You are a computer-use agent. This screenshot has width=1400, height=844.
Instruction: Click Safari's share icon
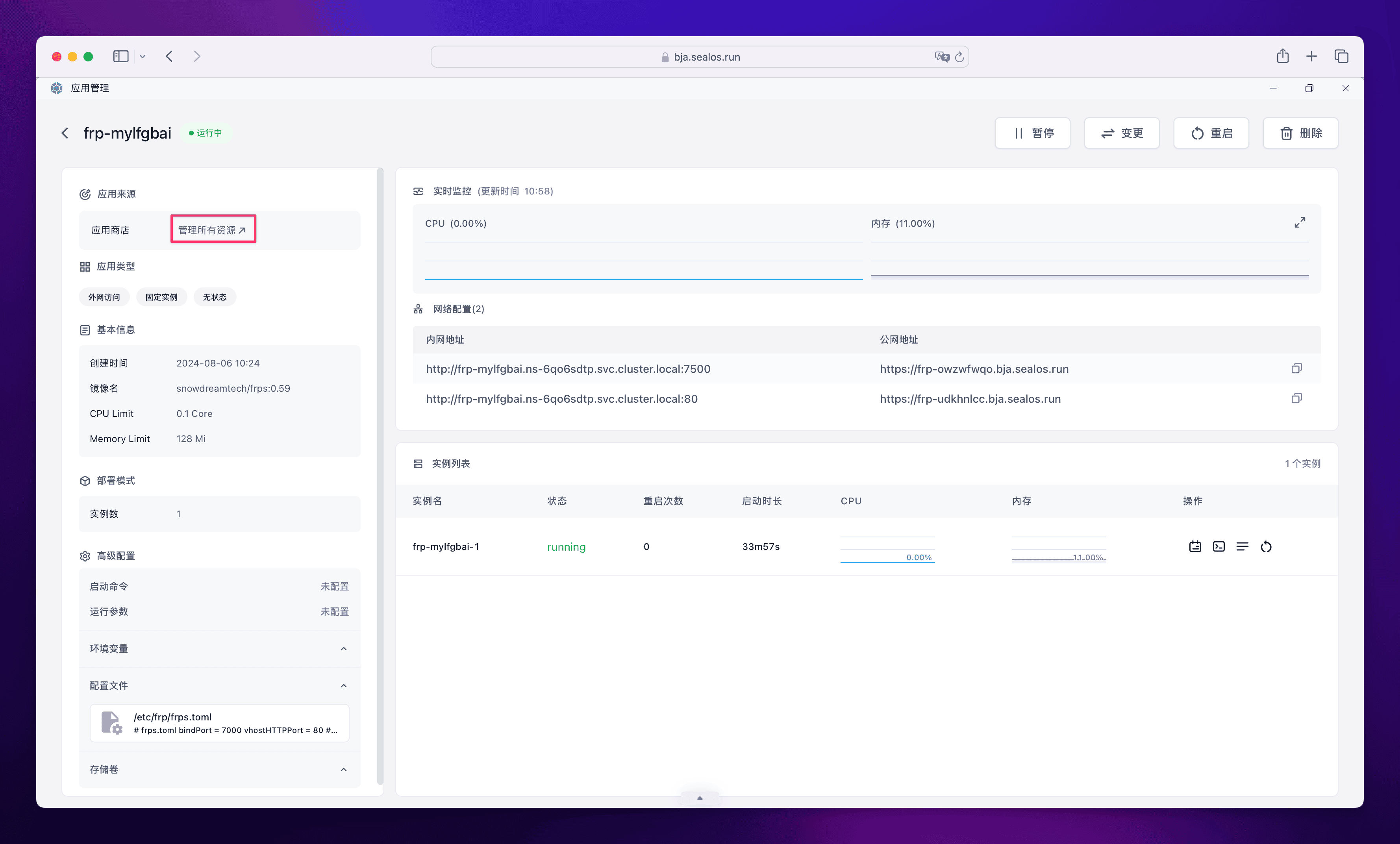(1282, 56)
